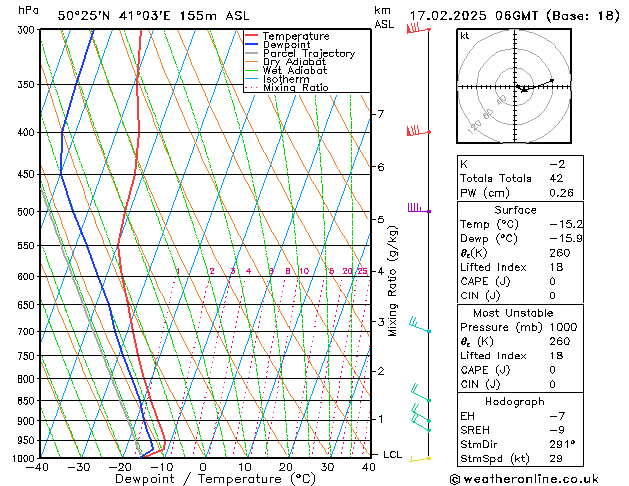
Task: Click the Pressure (mb) value 1000
Action: coord(563,327)
